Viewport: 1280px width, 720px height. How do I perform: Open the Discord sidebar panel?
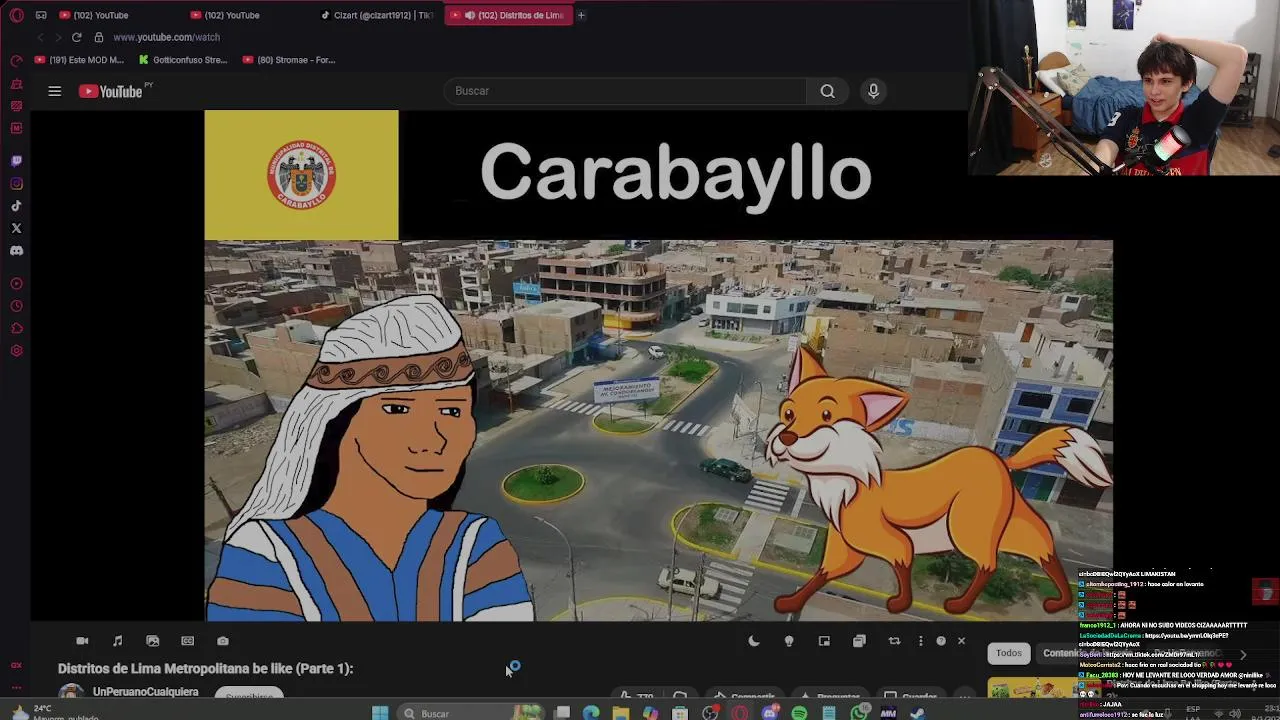tap(16, 251)
